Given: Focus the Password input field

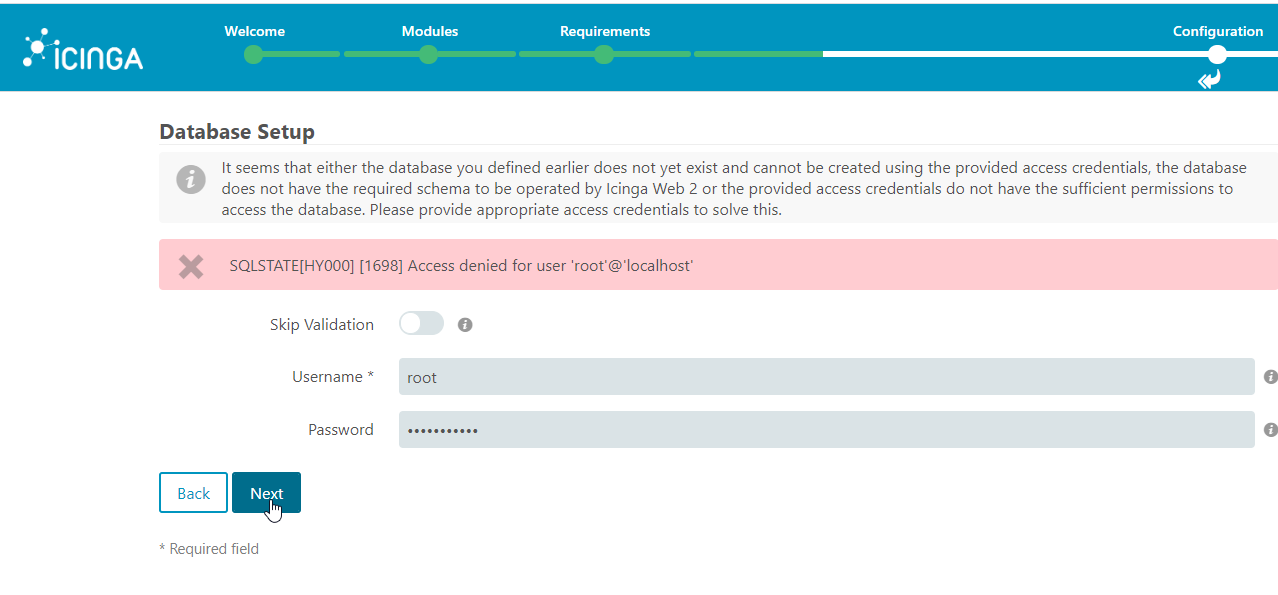Looking at the screenshot, I should (826, 430).
